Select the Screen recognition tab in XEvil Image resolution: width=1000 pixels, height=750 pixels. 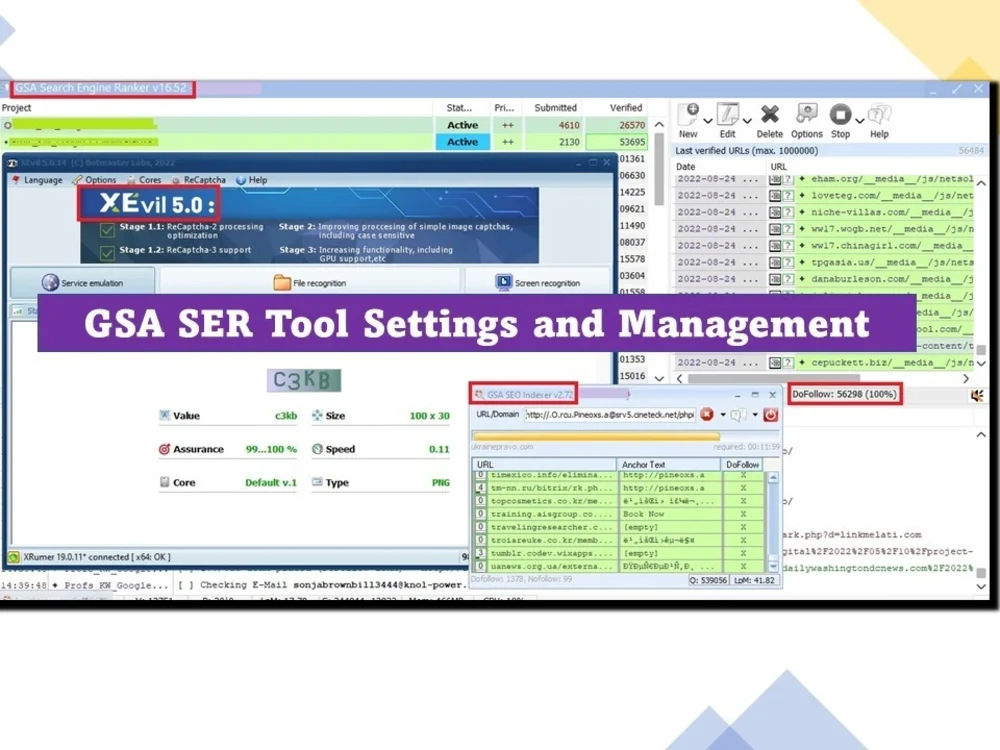(x=540, y=282)
